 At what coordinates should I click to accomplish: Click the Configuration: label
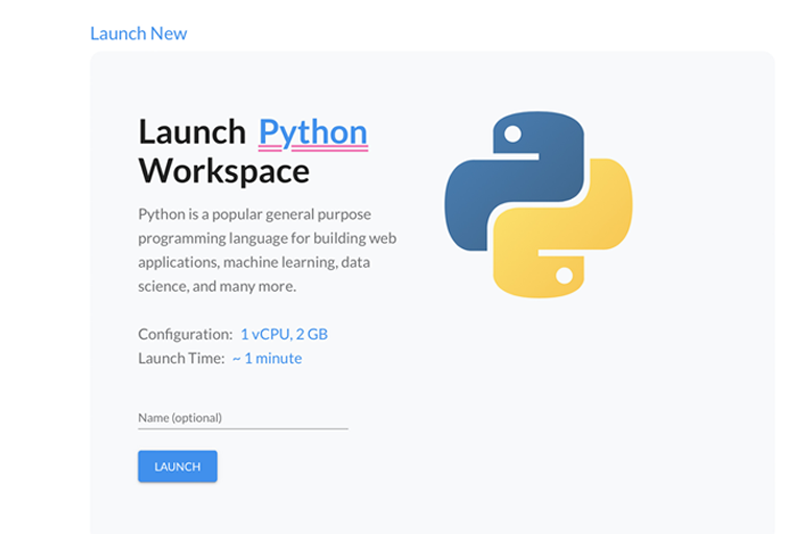pos(185,334)
